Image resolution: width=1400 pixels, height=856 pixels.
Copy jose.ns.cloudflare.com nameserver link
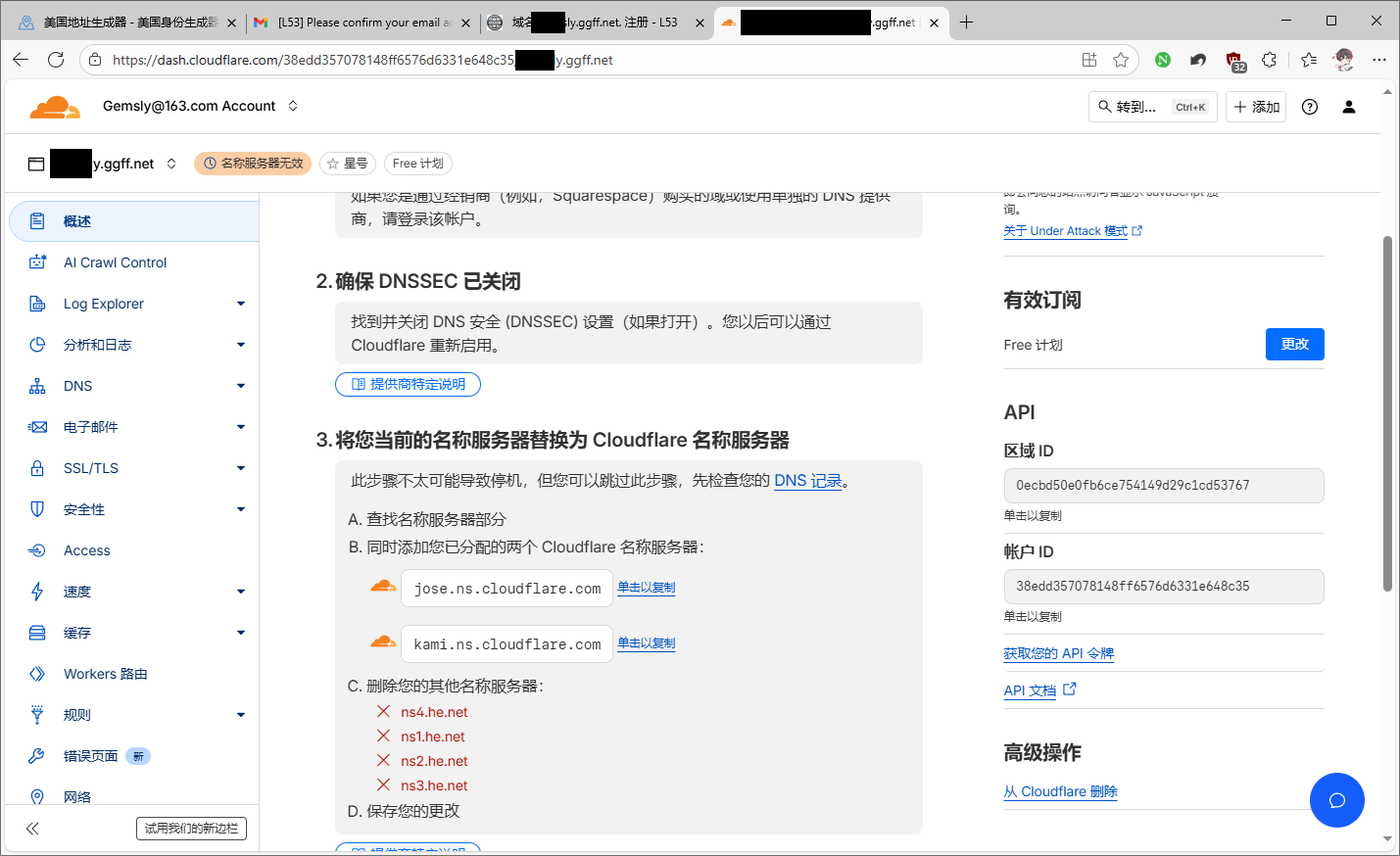pyautogui.click(x=646, y=588)
